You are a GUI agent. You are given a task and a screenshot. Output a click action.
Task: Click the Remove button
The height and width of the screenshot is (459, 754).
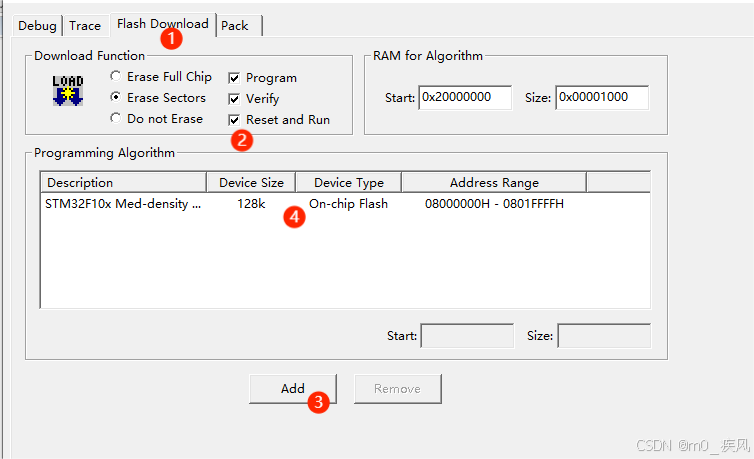coord(398,389)
